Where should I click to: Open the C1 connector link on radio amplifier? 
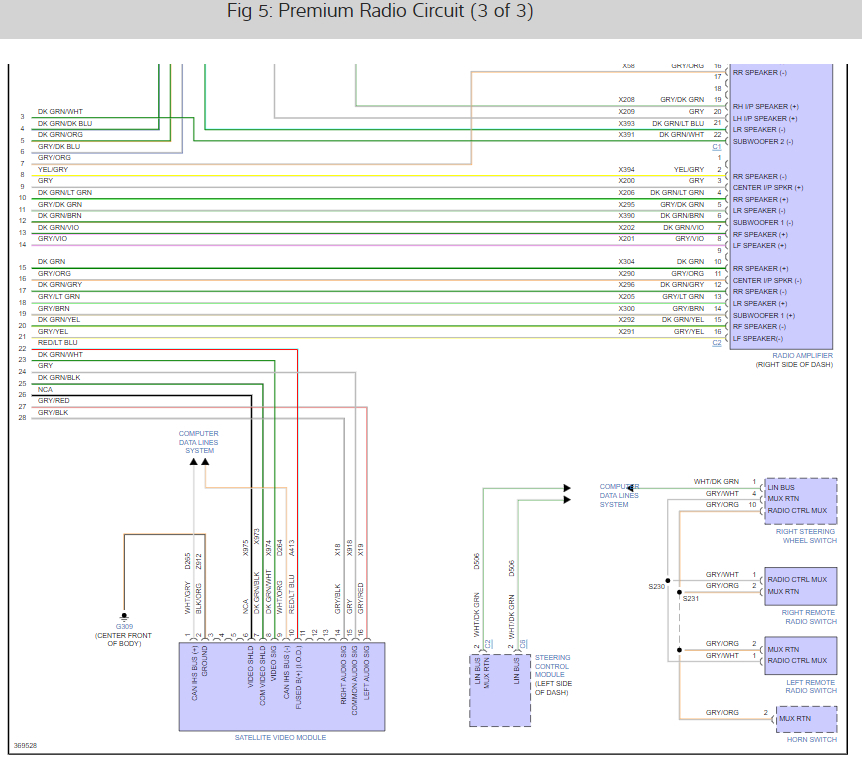click(x=716, y=147)
